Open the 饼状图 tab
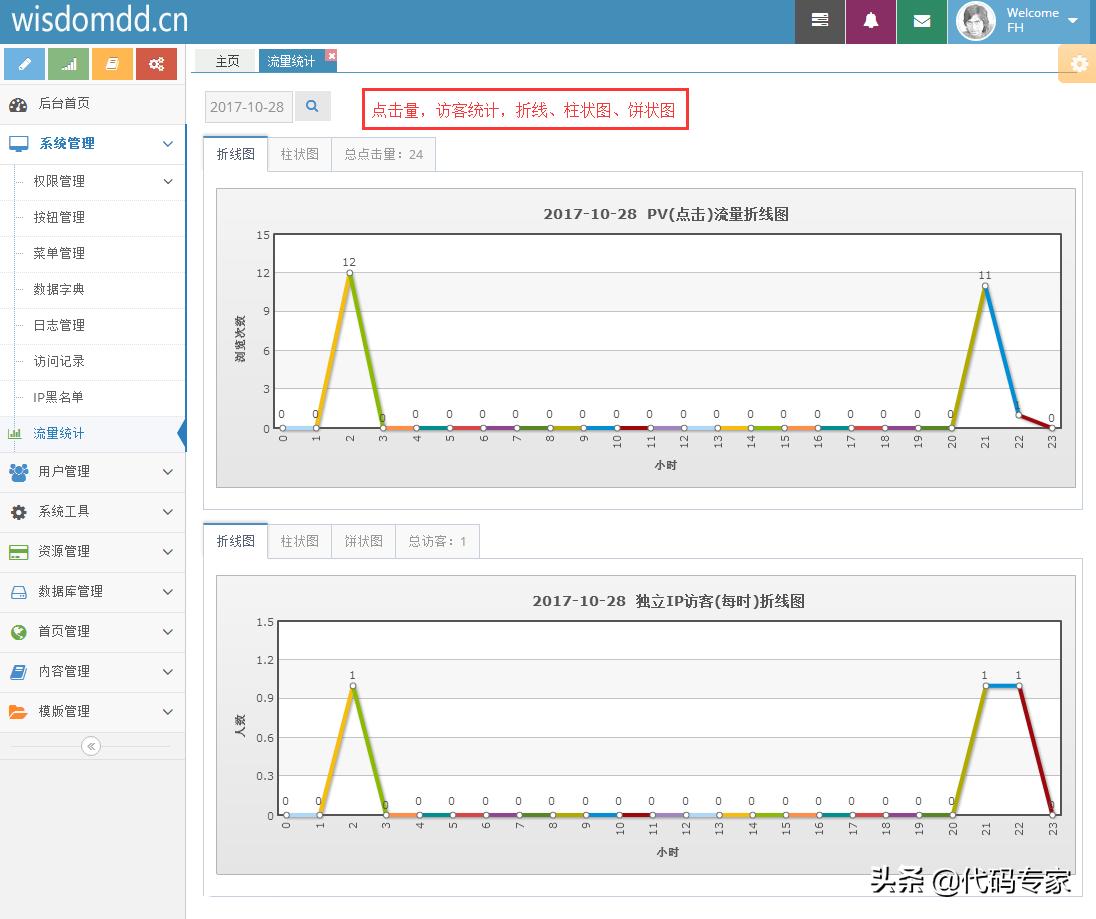1096x919 pixels. pyautogui.click(x=363, y=541)
